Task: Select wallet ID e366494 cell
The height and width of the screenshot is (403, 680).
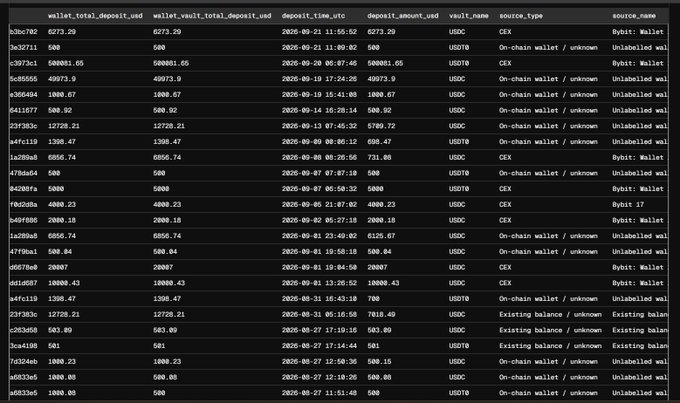Action: coord(23,95)
